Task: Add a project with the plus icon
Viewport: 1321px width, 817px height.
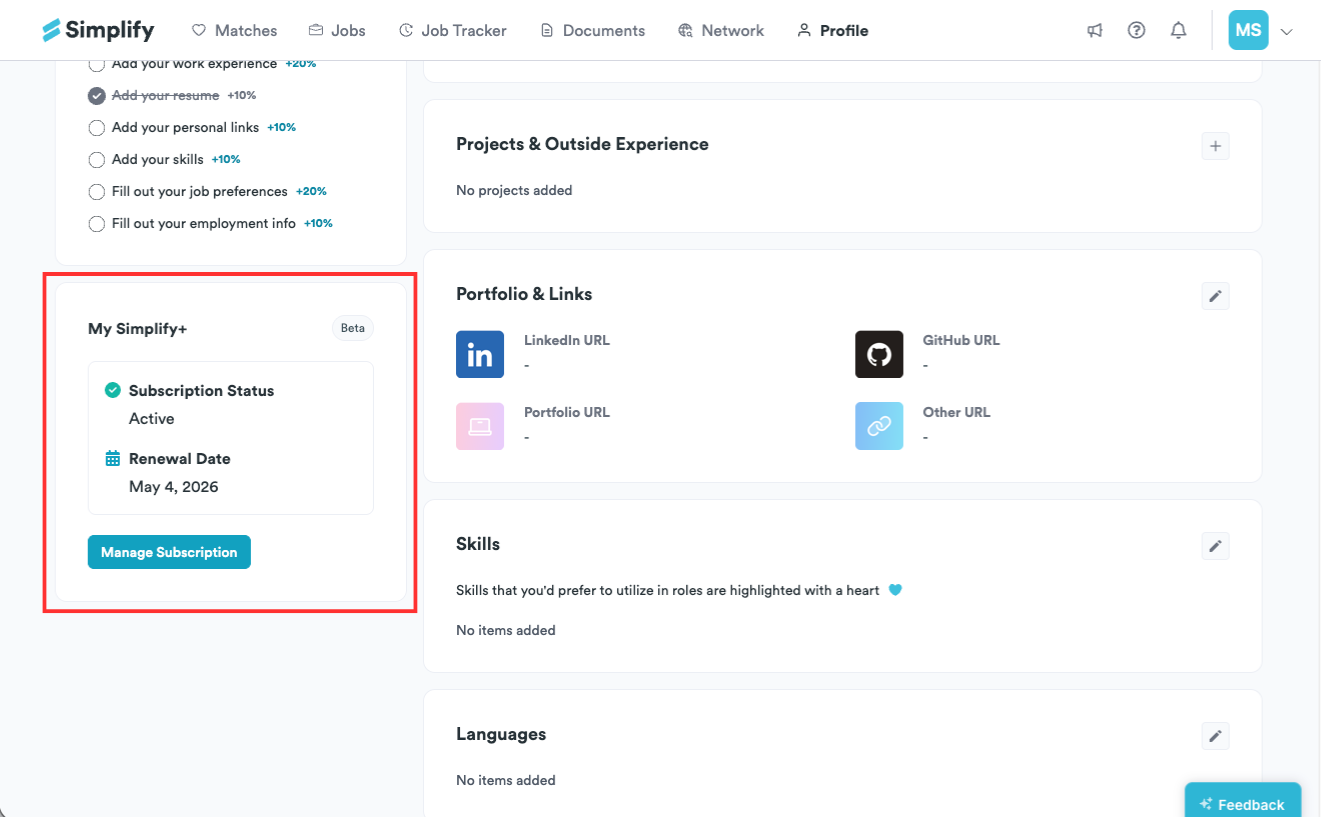Action: [1215, 146]
